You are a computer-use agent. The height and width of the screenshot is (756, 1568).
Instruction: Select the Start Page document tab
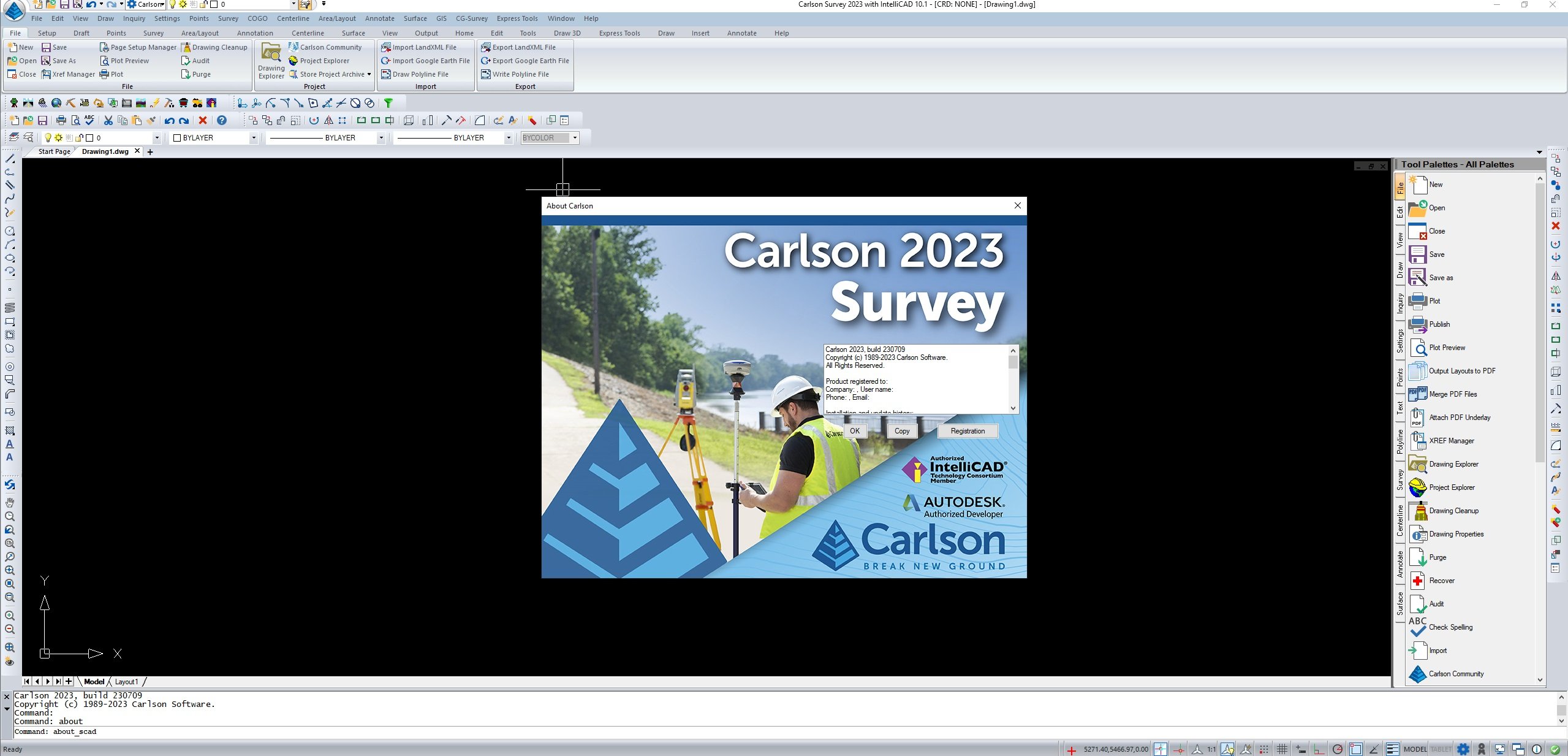pyautogui.click(x=54, y=151)
